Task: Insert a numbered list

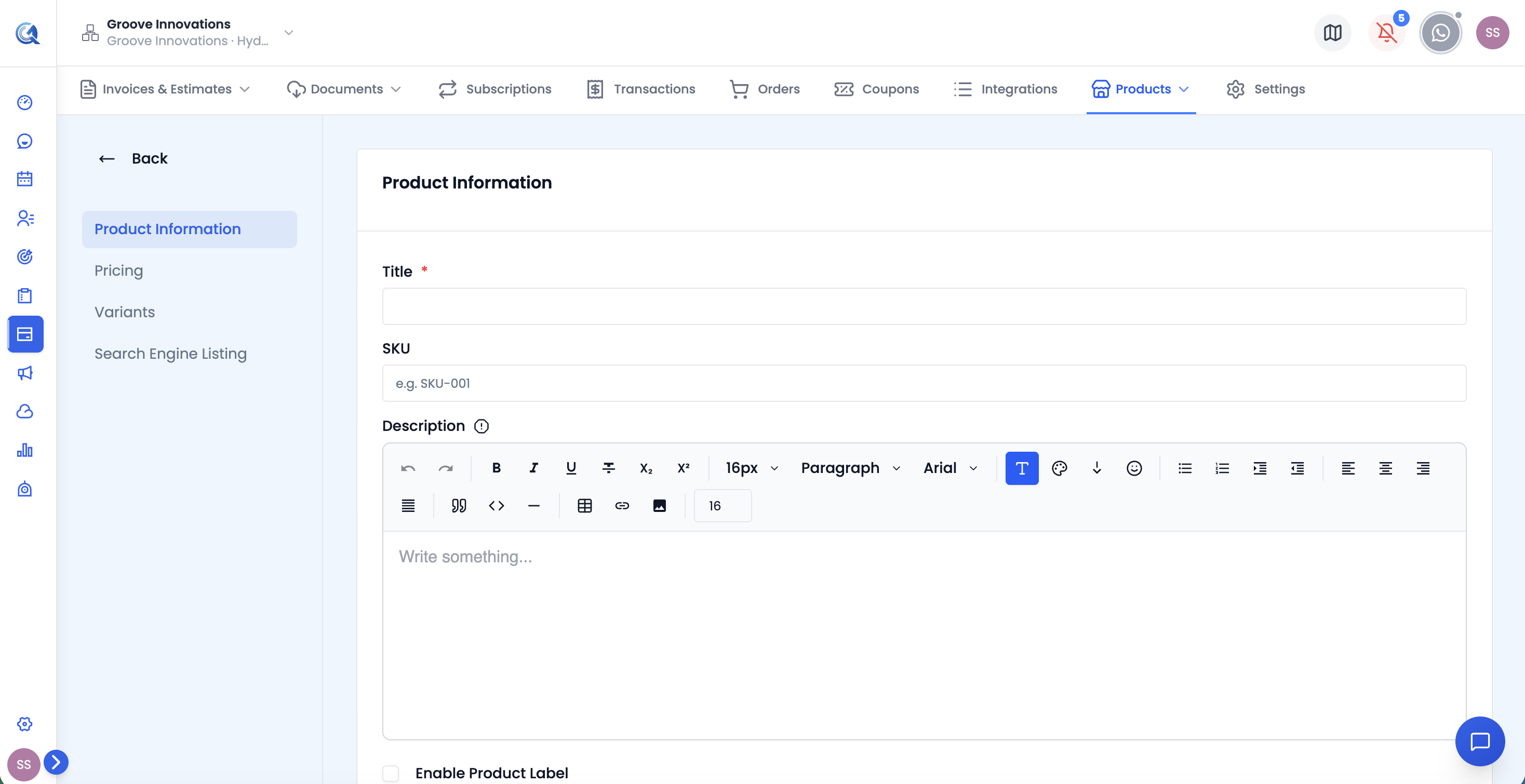Action: click(x=1222, y=468)
